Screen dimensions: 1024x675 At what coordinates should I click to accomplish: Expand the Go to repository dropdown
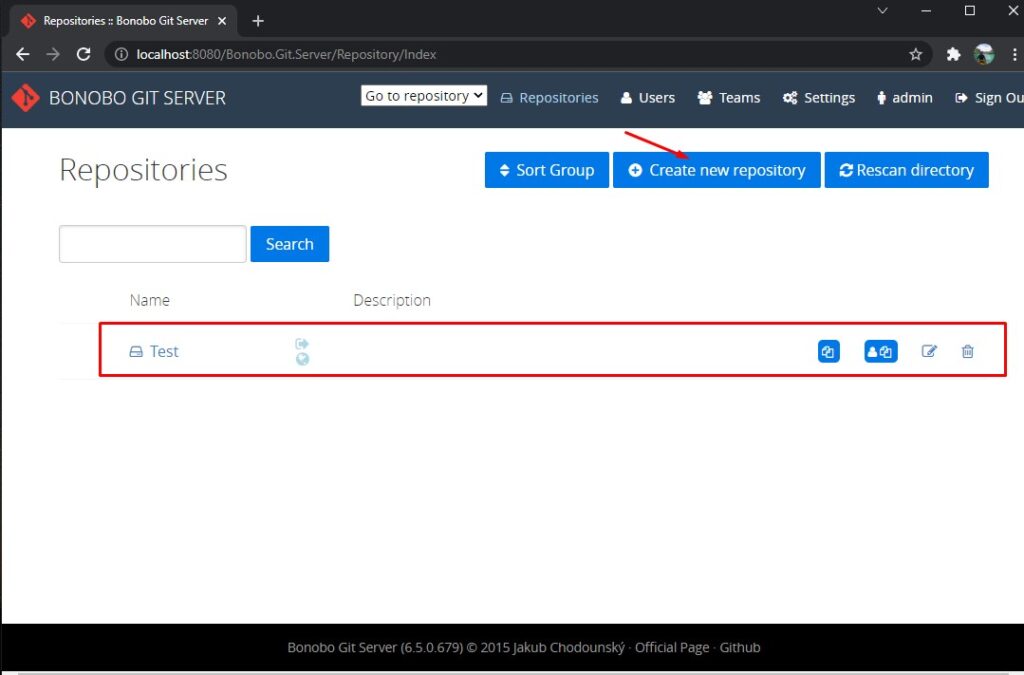[424, 95]
